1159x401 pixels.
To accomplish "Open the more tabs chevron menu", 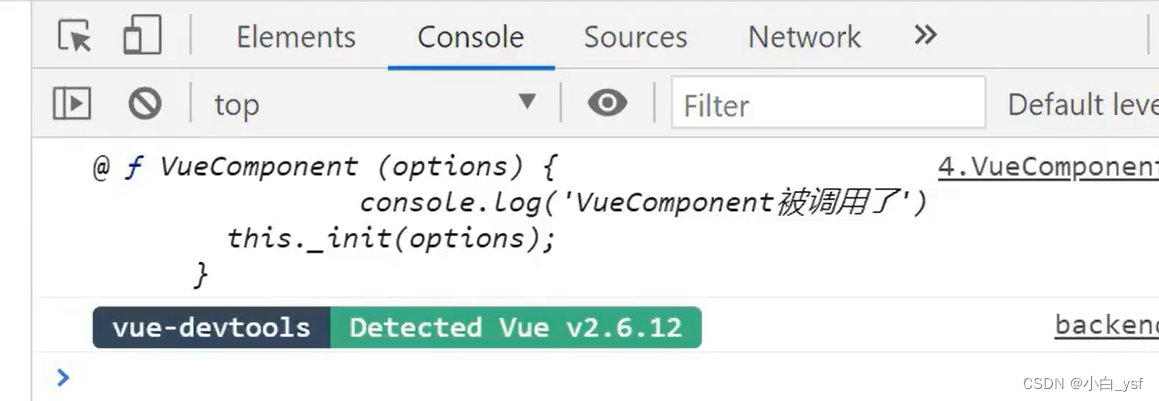I will point(925,34).
